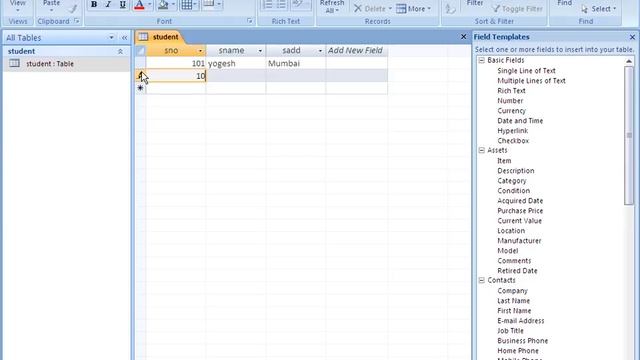This screenshot has height=360, width=640.
Task: Click the Add New Field column header
Action: pos(356,51)
